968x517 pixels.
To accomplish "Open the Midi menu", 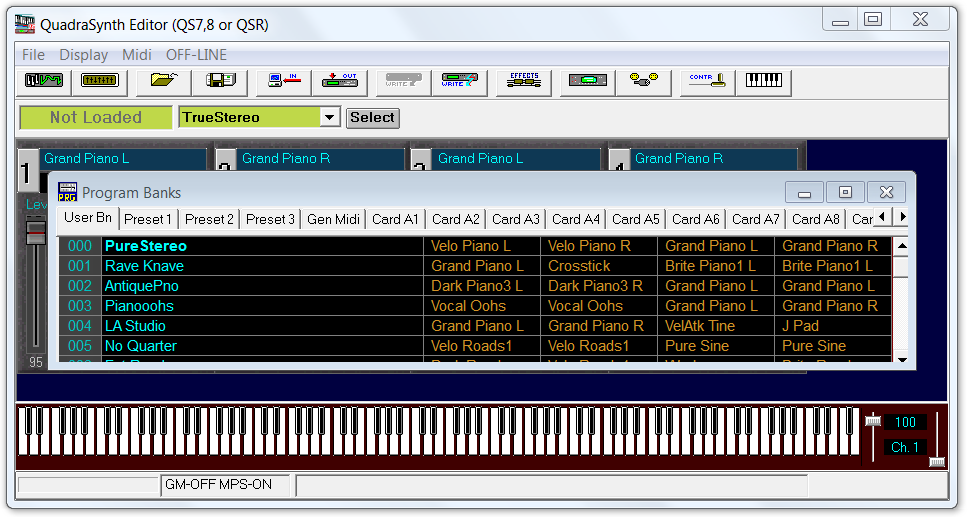I will click(x=137, y=55).
